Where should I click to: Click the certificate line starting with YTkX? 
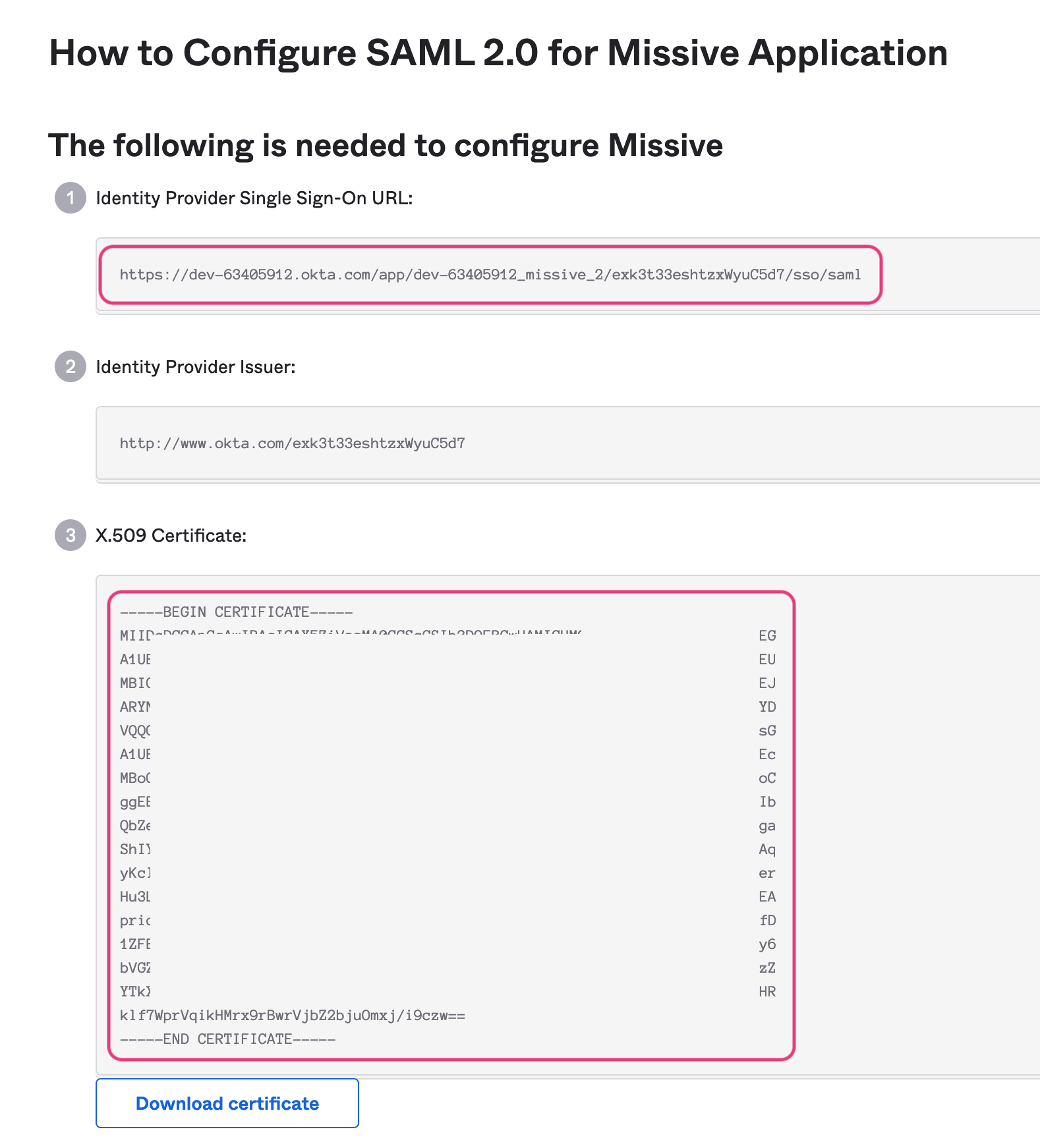point(135,992)
